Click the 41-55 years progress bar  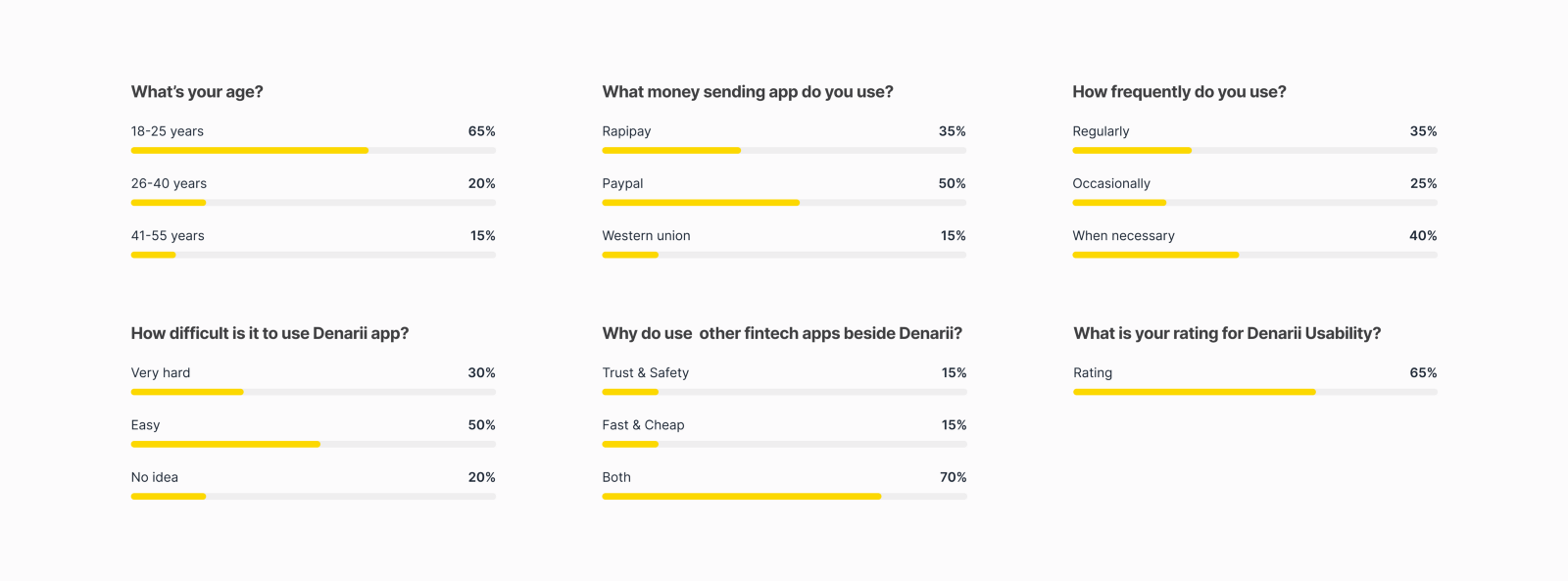pyautogui.click(x=314, y=255)
